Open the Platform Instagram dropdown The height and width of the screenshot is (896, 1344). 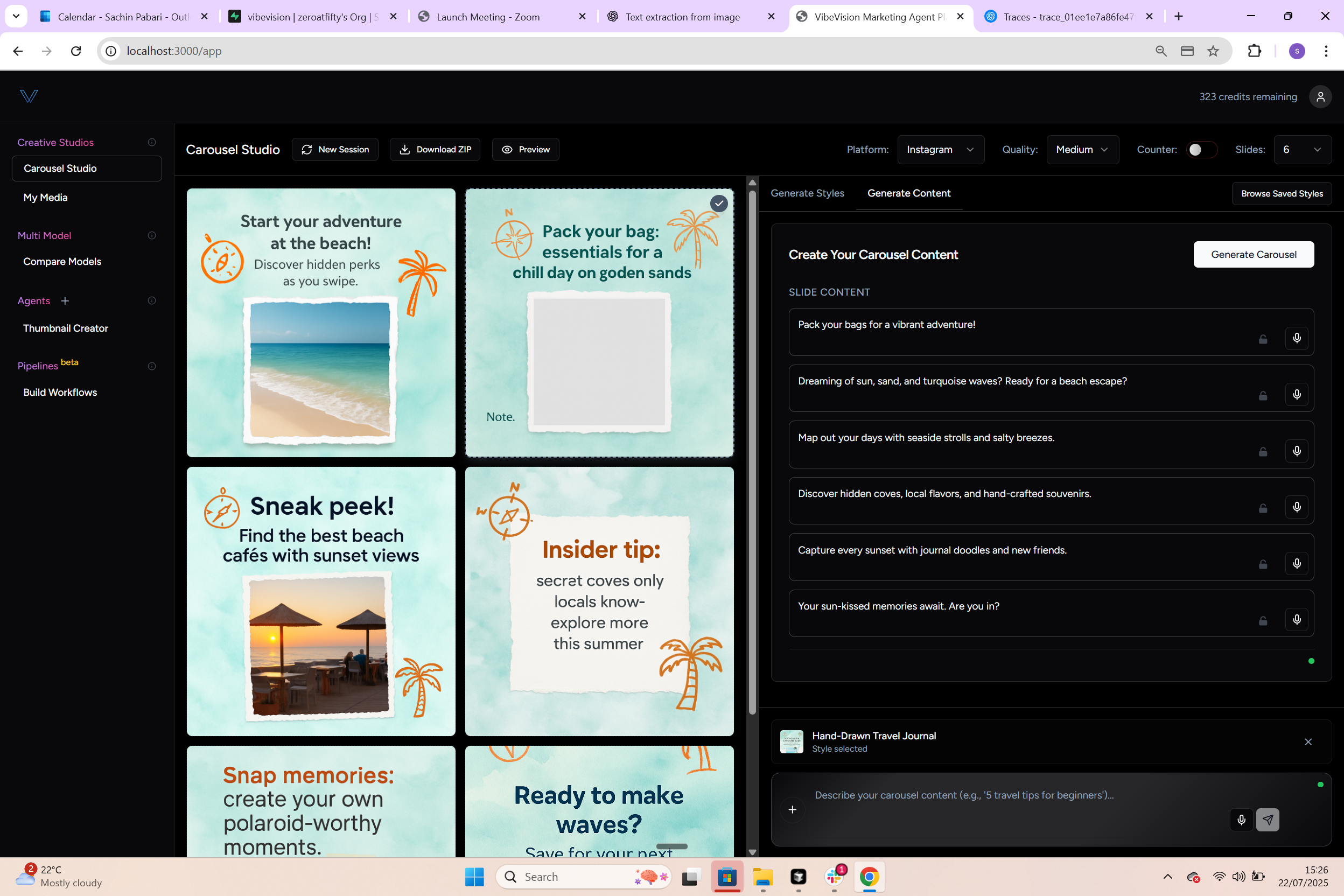pos(940,150)
